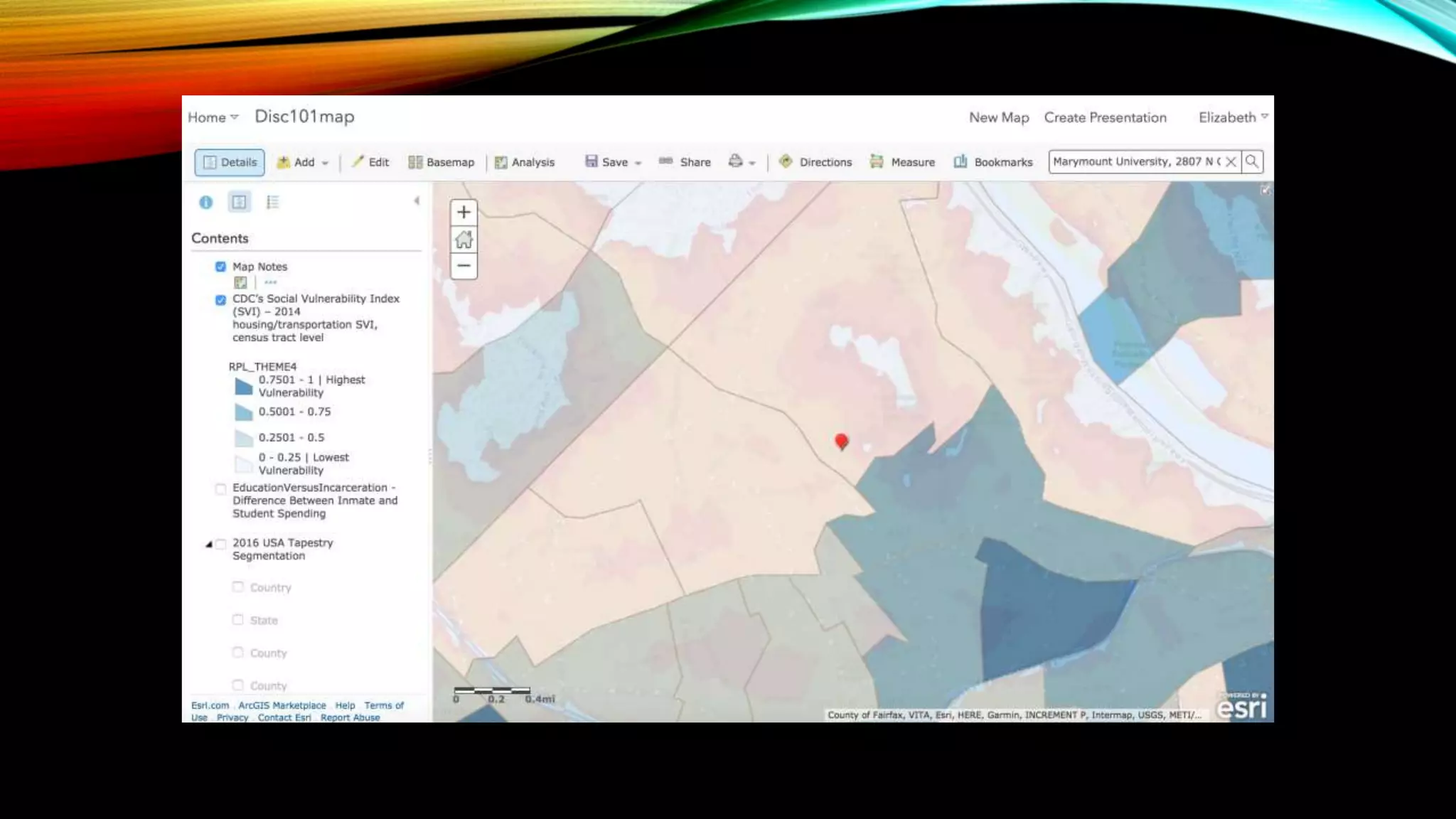This screenshot has height=819, width=1456.
Task: Click the zoom out minus button
Action: (x=464, y=266)
